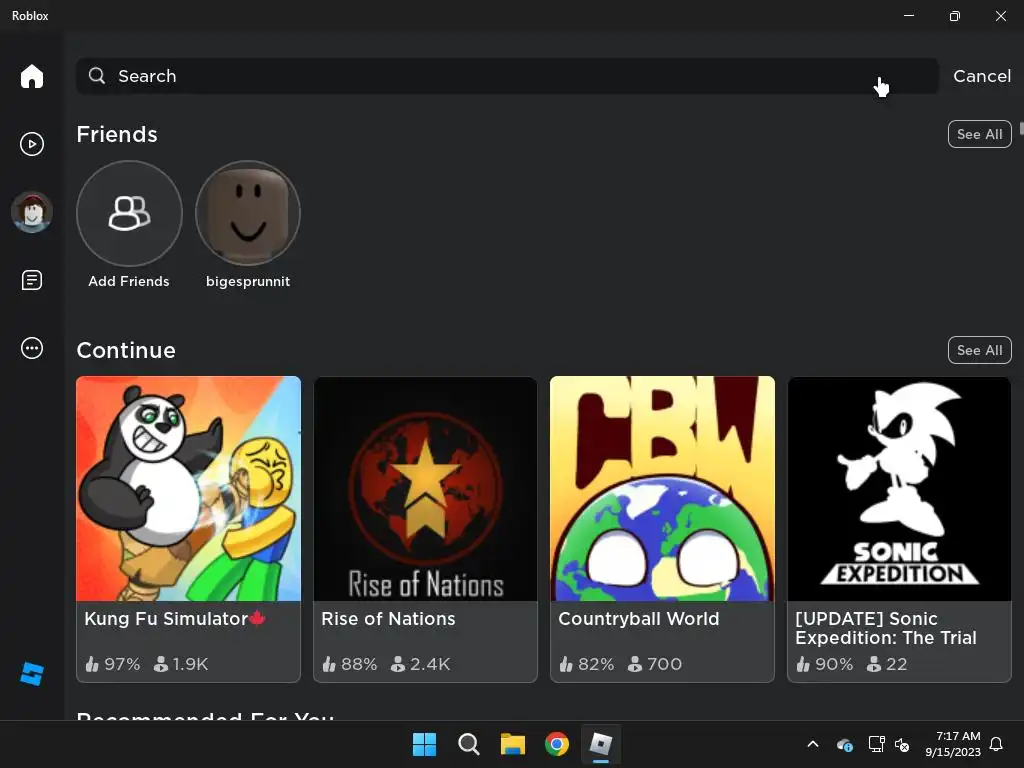
Task: Open the Windows Start menu
Action: (424, 744)
